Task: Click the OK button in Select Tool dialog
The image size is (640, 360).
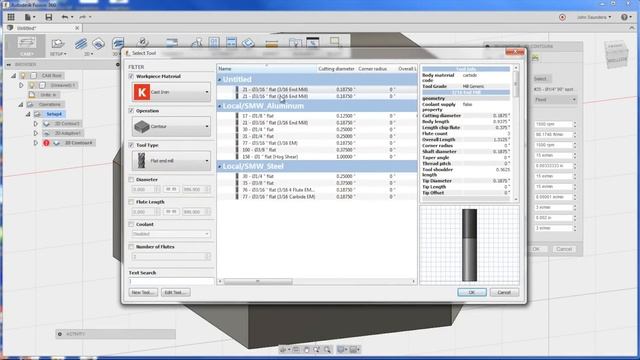Action: 472,292
